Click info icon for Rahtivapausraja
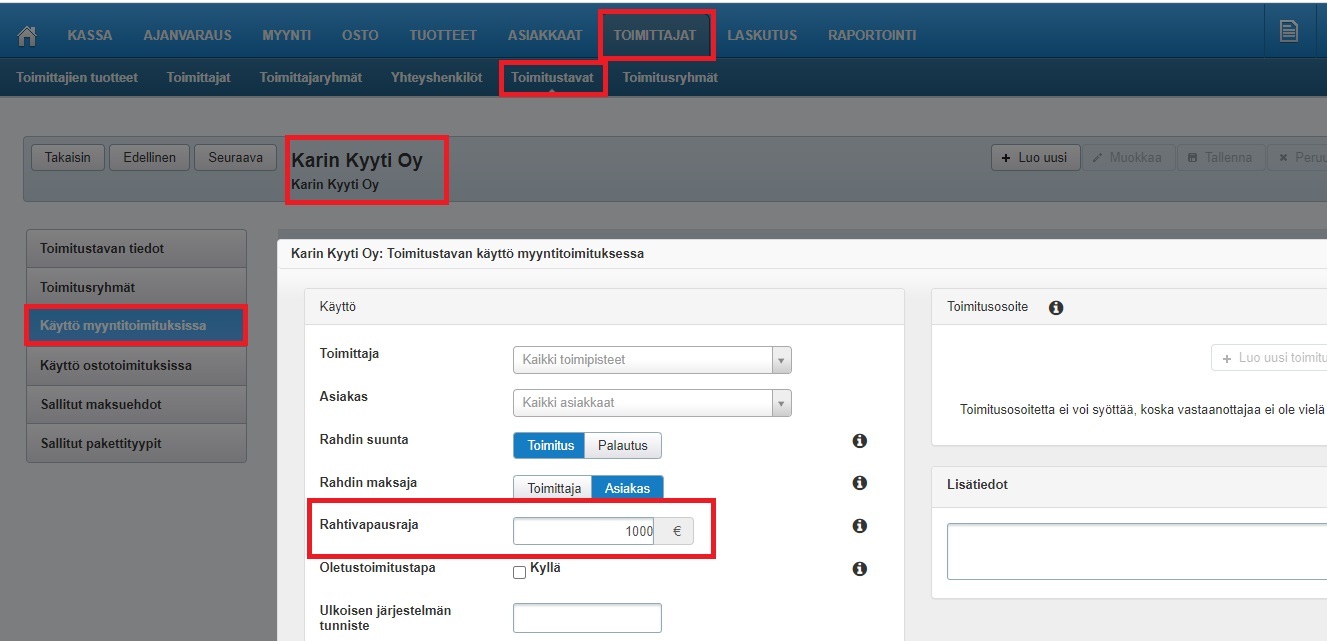 858,526
